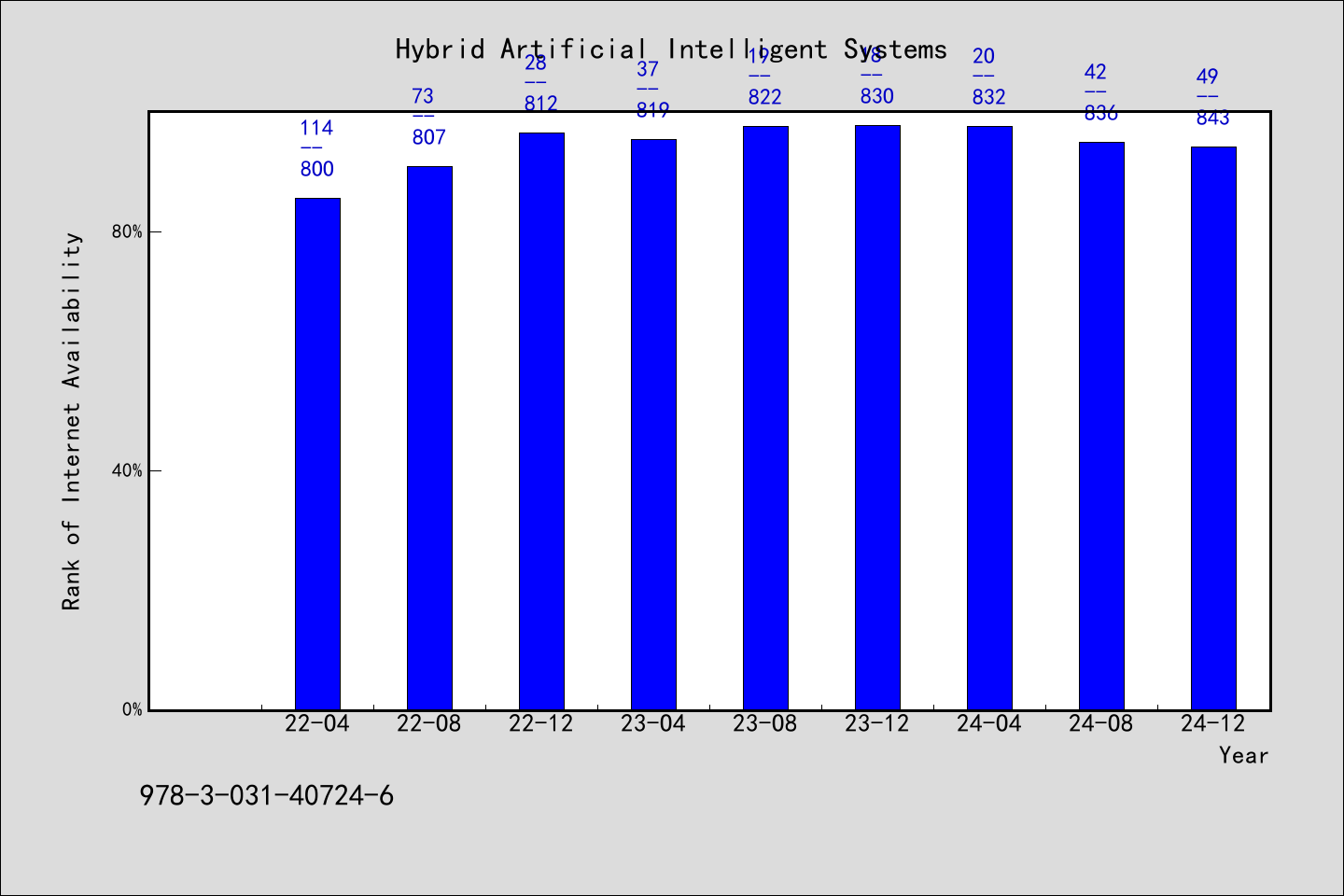Click the ISBN 978-3-031-40724-6 text
Image resolution: width=1344 pixels, height=896 pixels.
pos(267,796)
